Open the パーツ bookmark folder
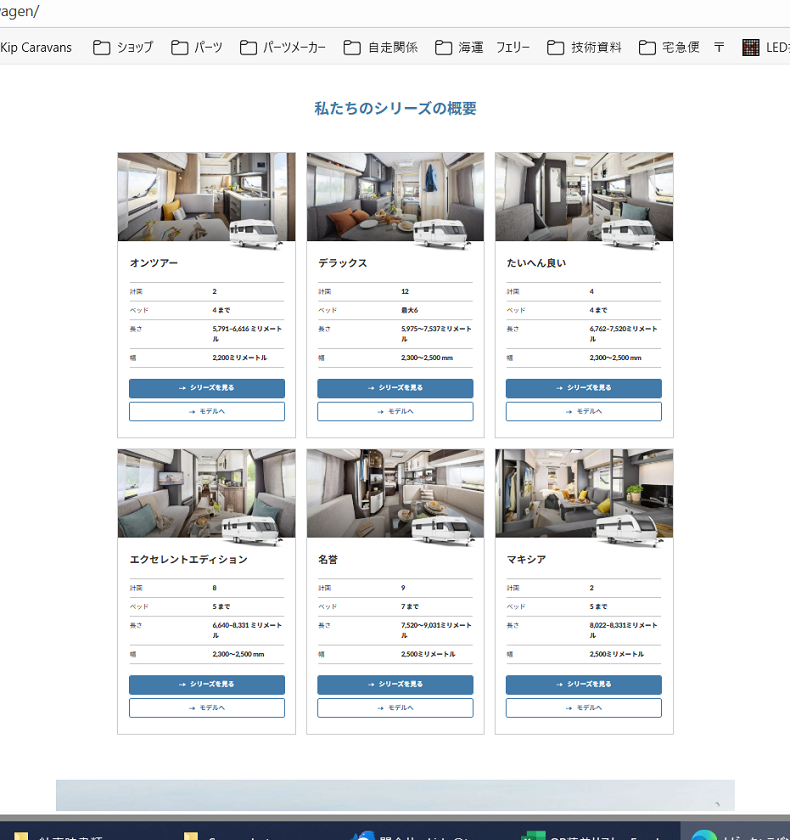Screen dimensions: 790x840 point(197,48)
